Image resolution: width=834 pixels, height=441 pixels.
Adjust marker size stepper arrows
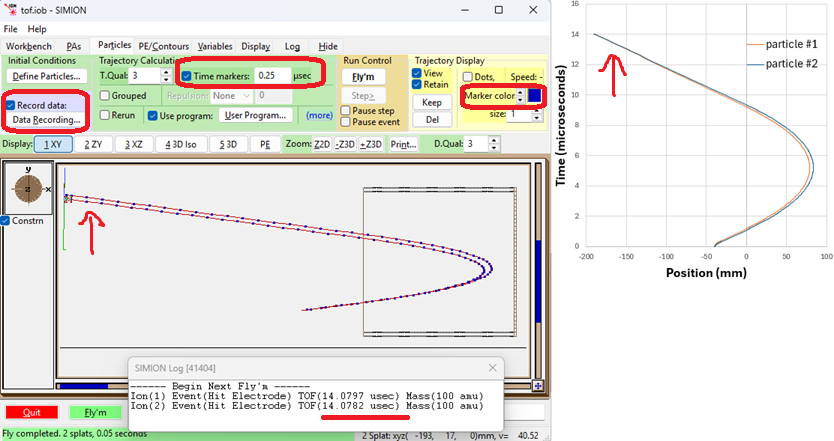point(537,114)
